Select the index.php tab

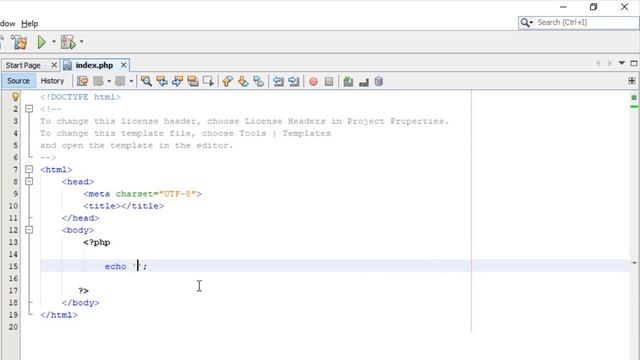(x=94, y=65)
